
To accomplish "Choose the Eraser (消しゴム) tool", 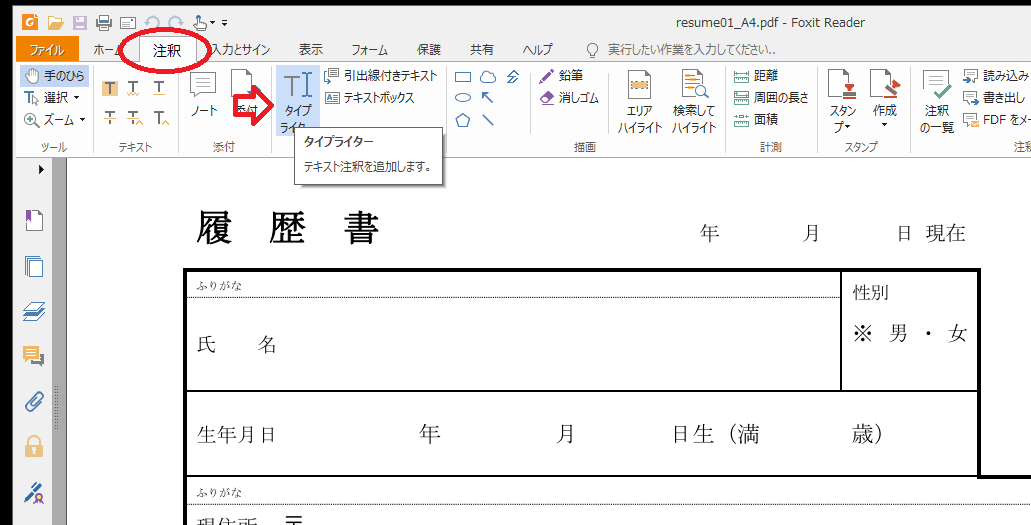I will tap(569, 98).
